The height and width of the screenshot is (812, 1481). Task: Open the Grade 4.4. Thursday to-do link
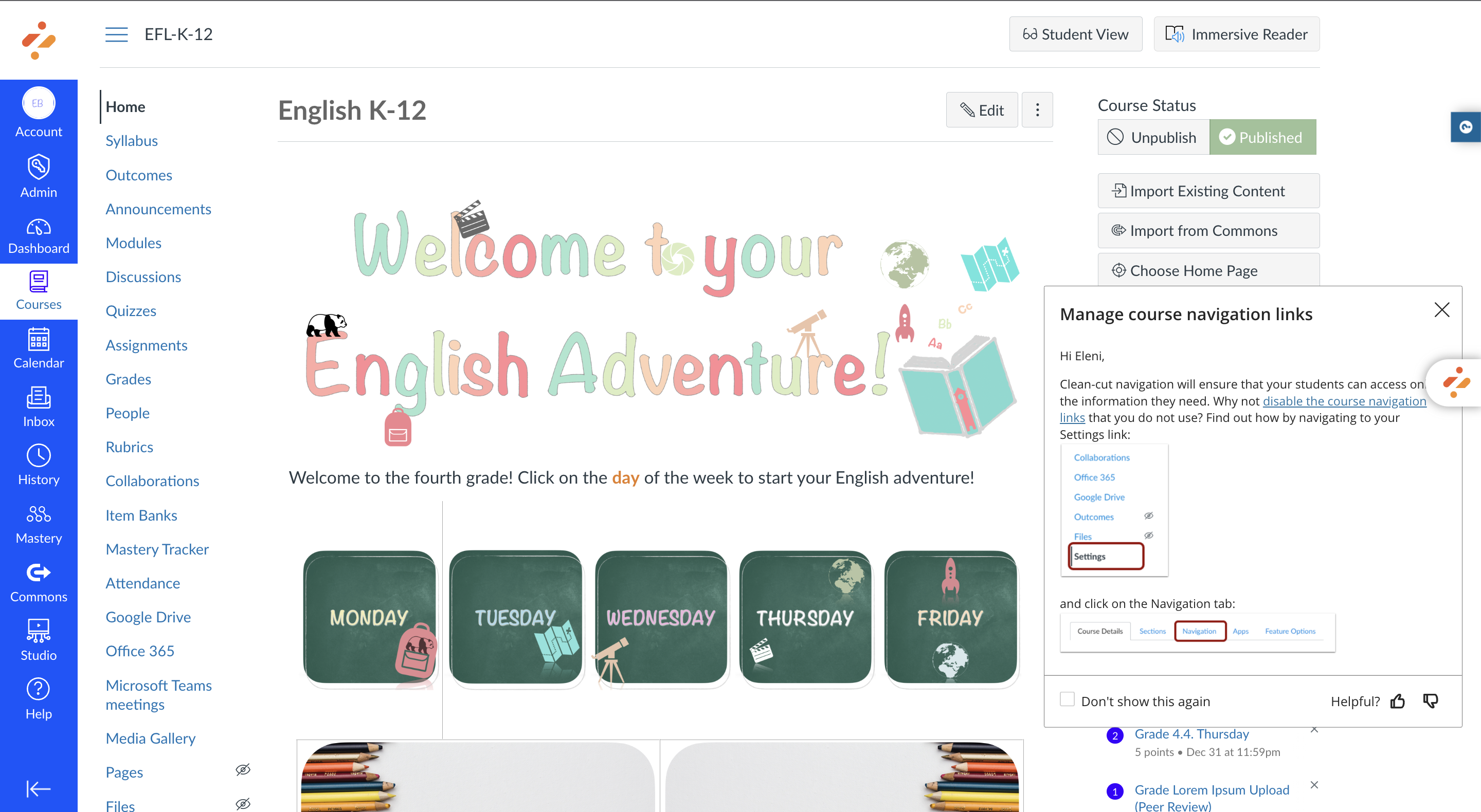tap(1191, 734)
